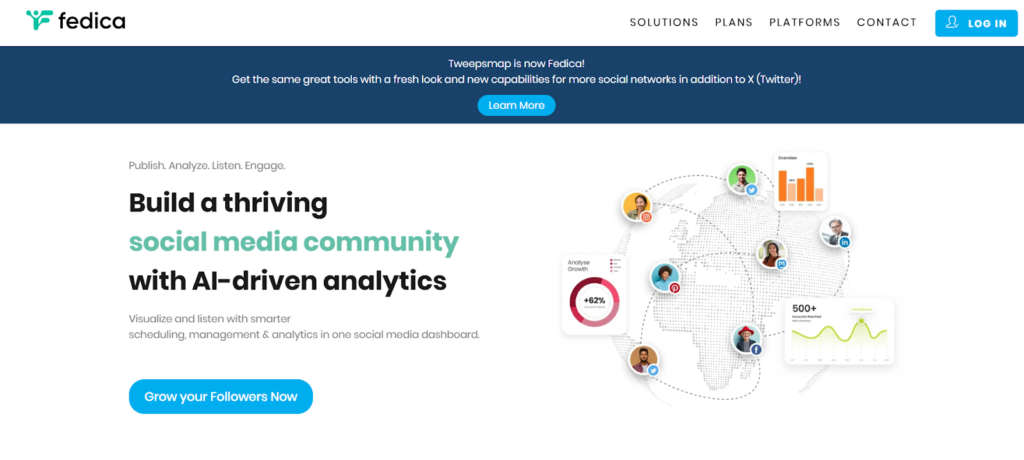The width and height of the screenshot is (1024, 460).
Task: Select the 500+ accounts reached chart card
Action: click(x=838, y=331)
